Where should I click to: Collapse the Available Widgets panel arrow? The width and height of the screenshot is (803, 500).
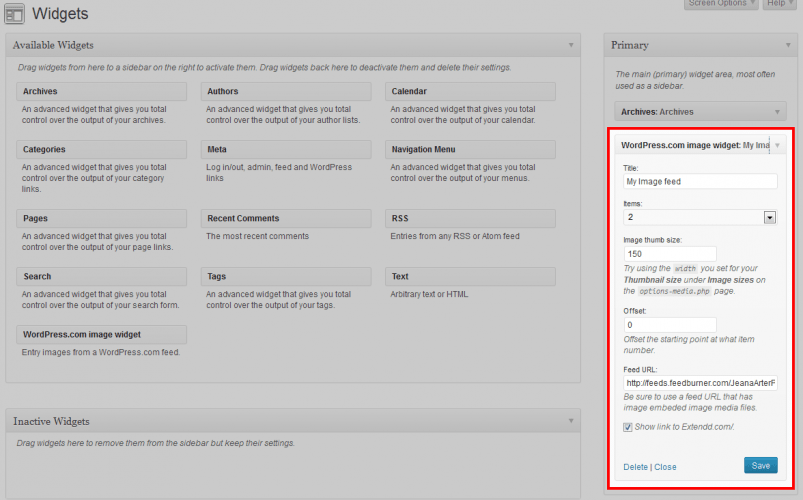click(571, 45)
